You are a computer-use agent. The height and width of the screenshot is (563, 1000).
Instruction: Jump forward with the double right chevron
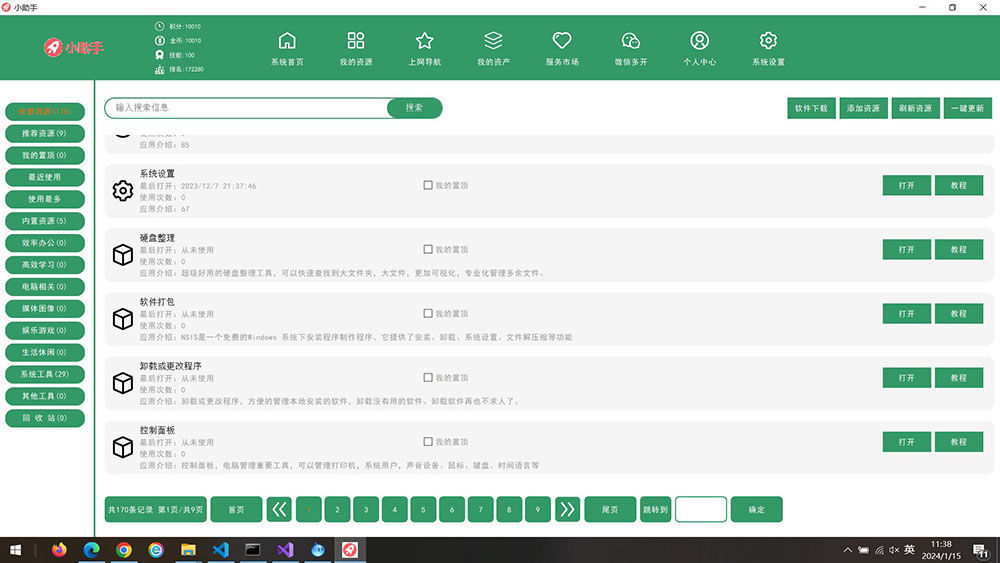568,510
